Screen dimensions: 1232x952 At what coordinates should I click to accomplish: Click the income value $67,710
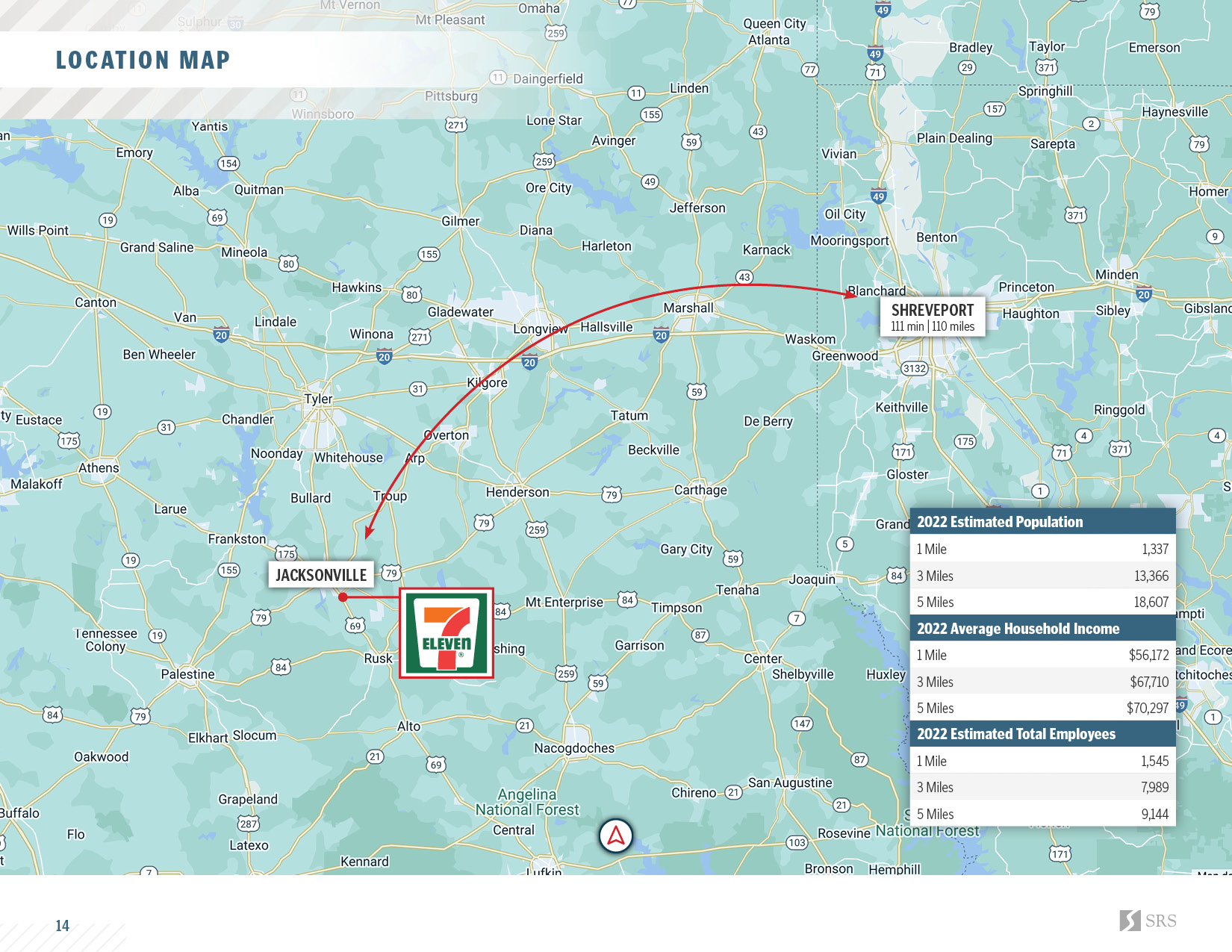click(x=1150, y=682)
